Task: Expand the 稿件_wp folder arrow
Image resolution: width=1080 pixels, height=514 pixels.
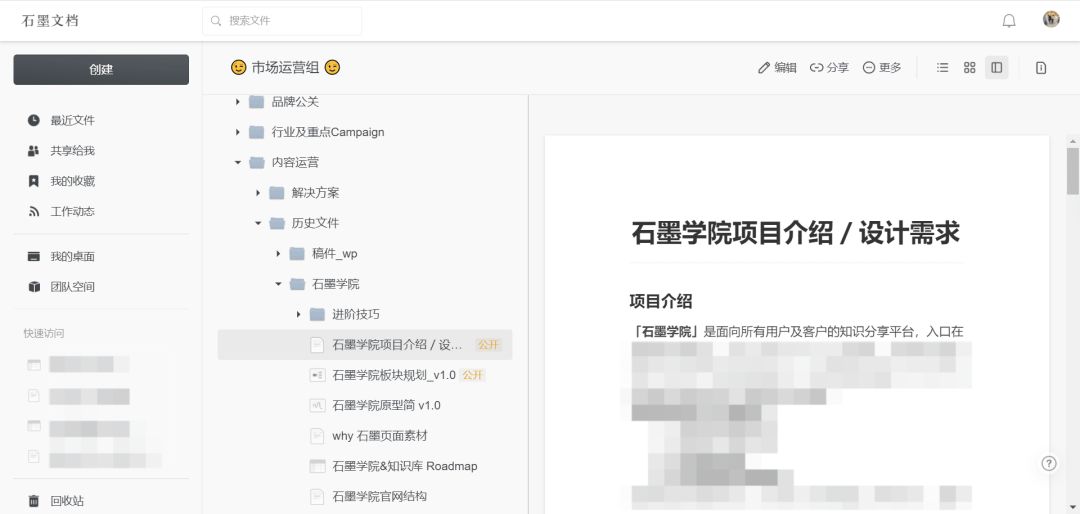Action: pyautogui.click(x=278, y=254)
